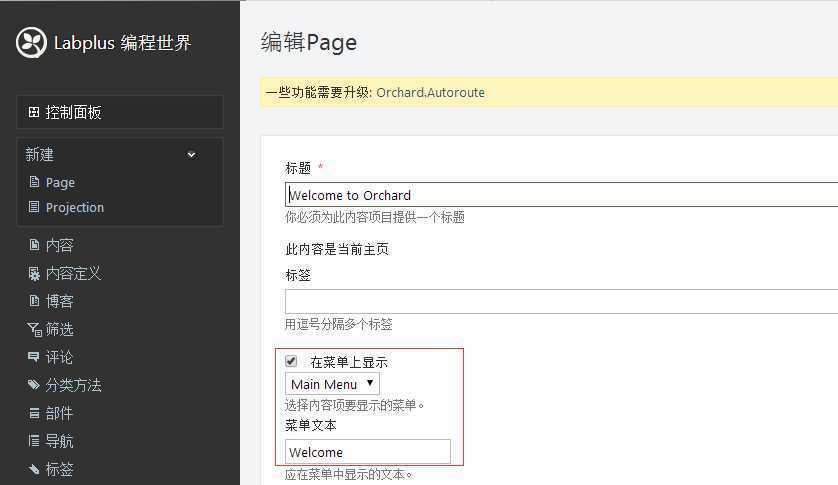Click the 选择内容项要显示的菜单 hint text
Viewport: 838px width, 485px height.
click(354, 405)
